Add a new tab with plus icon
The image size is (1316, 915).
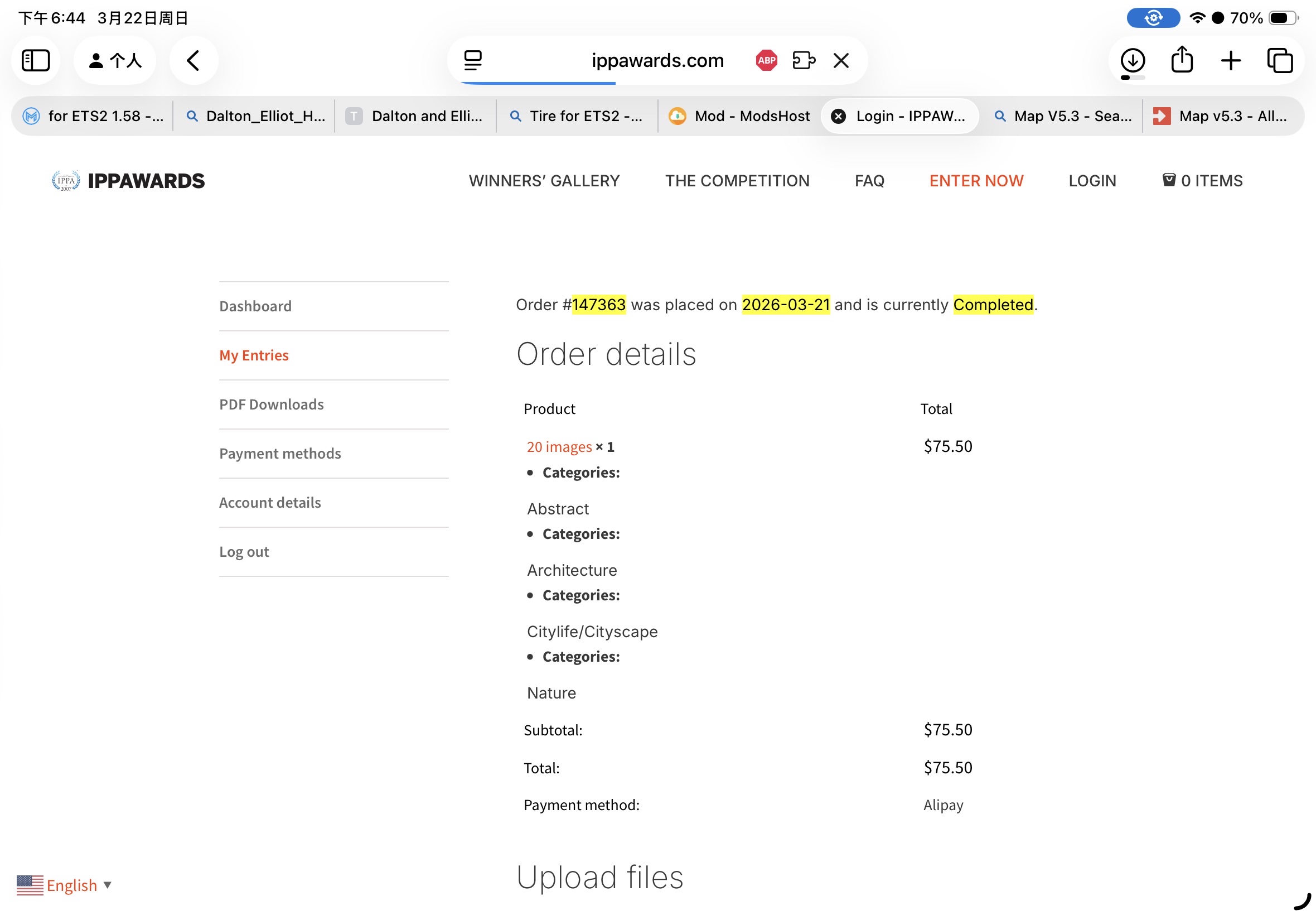[x=1230, y=60]
